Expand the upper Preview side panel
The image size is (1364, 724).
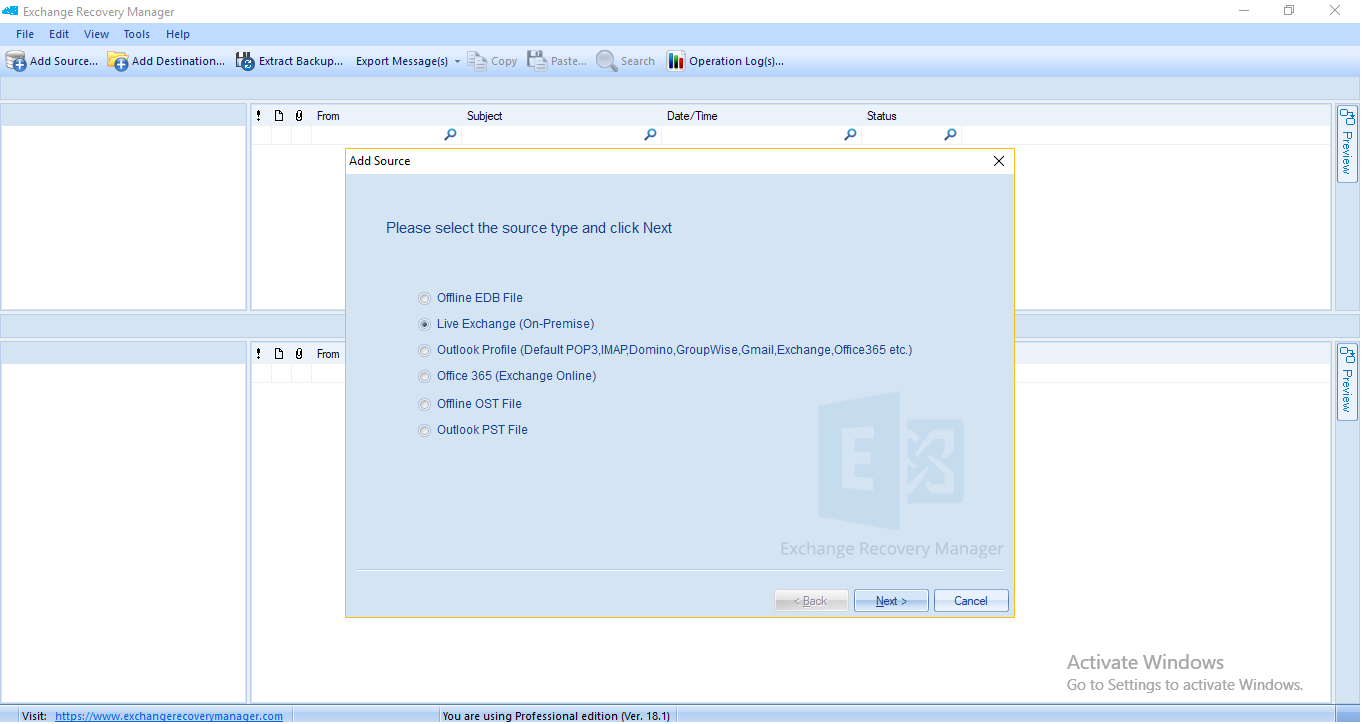point(1347,143)
